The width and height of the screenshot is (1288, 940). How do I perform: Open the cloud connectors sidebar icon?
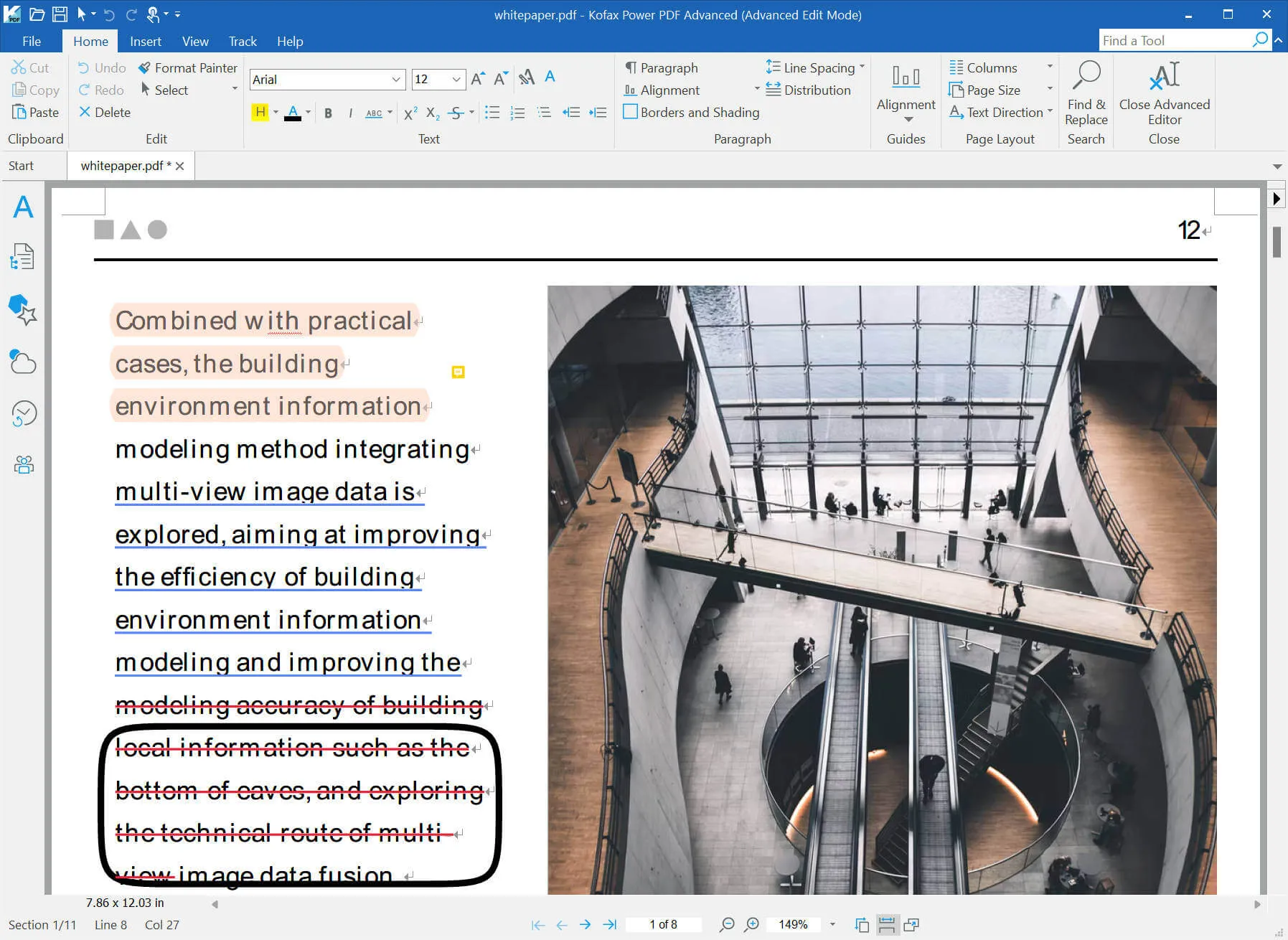pyautogui.click(x=24, y=362)
